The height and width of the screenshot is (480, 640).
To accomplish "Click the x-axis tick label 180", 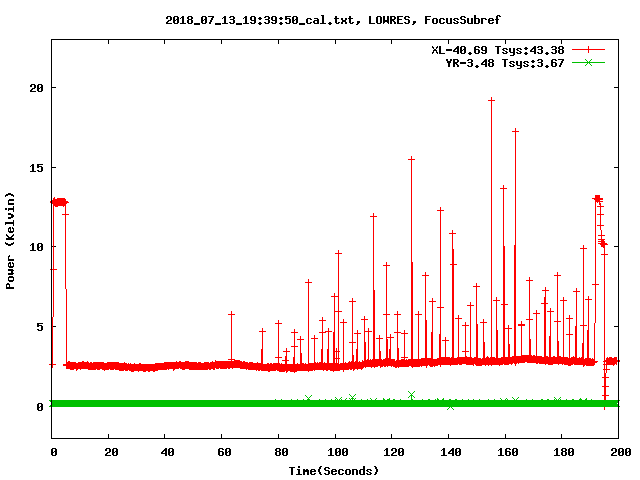I will 564,452.
